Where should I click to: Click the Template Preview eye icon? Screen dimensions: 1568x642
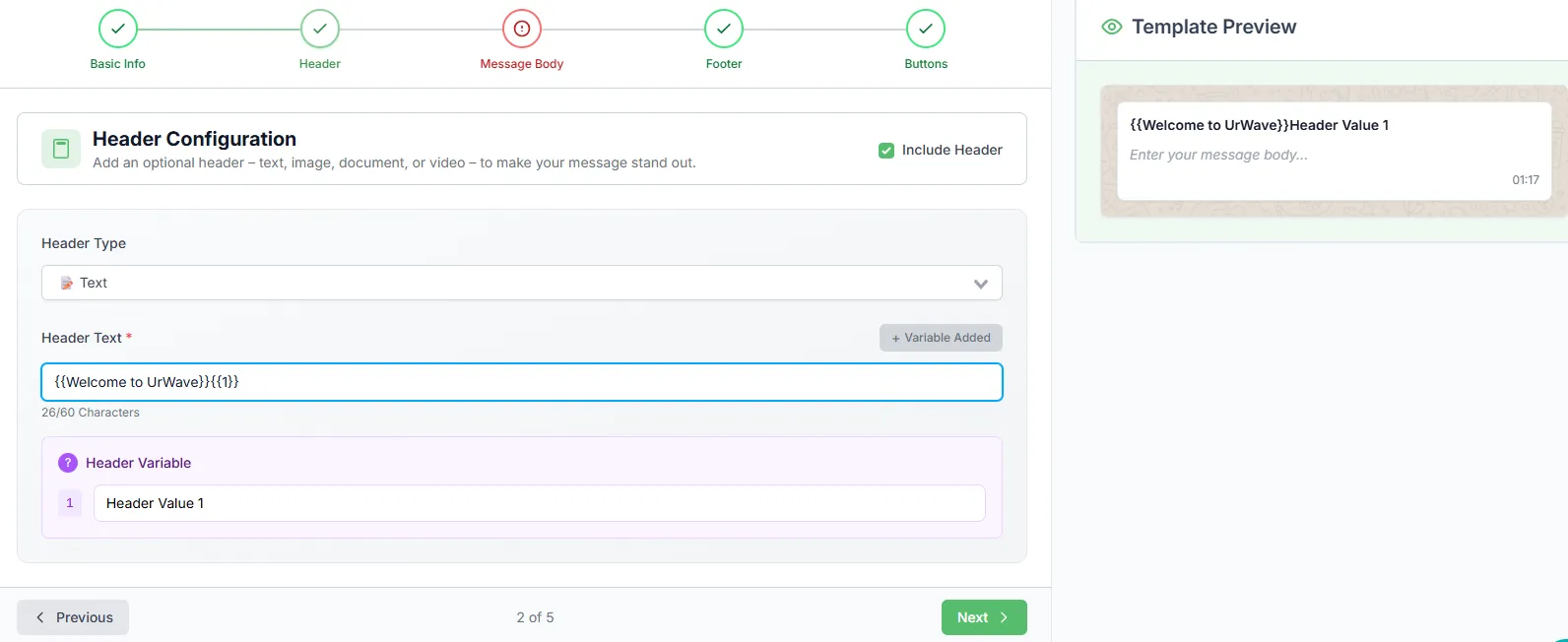click(x=1112, y=27)
